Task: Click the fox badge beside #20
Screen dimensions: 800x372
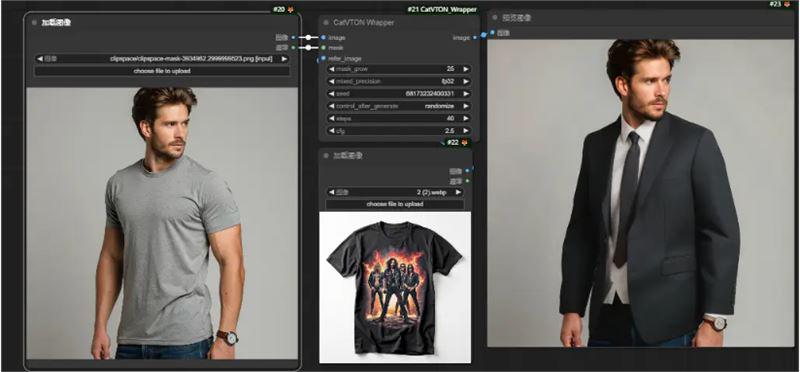Action: click(x=291, y=10)
